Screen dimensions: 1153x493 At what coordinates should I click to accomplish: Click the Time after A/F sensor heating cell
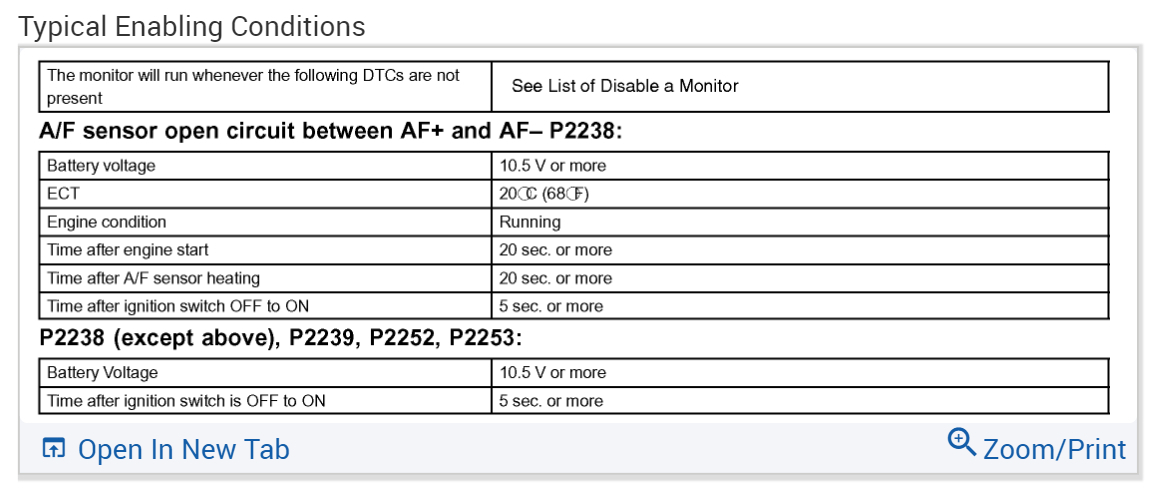[154, 278]
